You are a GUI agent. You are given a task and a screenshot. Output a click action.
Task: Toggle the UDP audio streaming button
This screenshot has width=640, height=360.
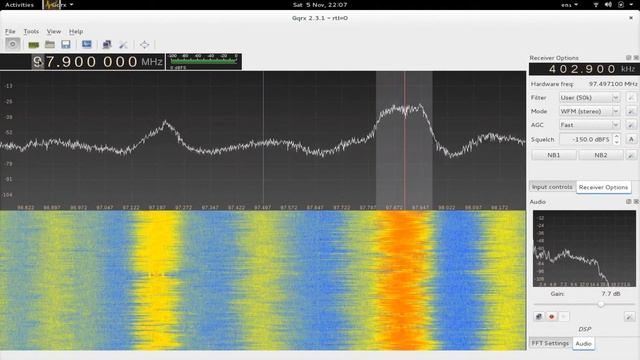point(539,316)
